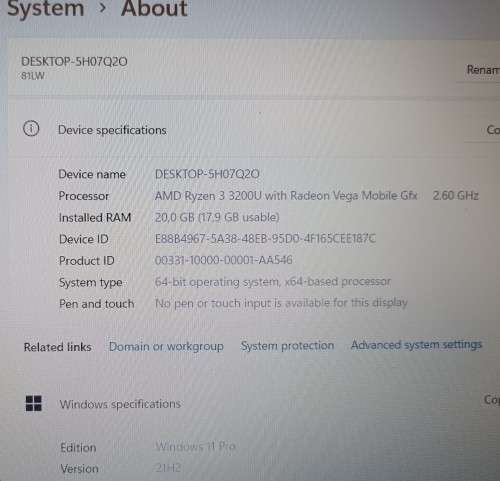Select the Device ID value starting with E88B4967
The image size is (500, 481).
coord(265,238)
